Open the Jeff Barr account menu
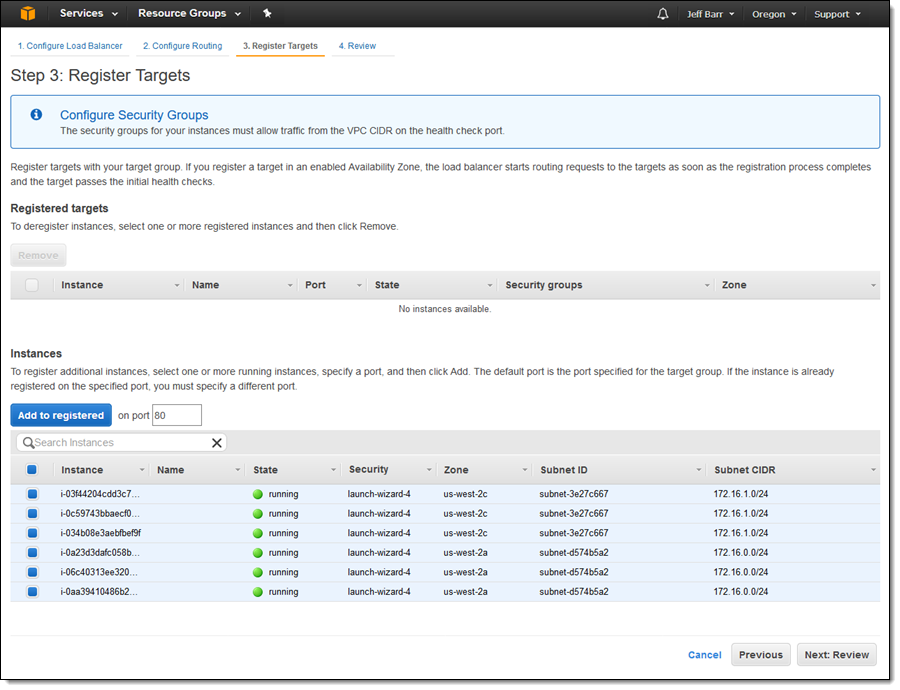The height and width of the screenshot is (690, 900). (x=711, y=14)
